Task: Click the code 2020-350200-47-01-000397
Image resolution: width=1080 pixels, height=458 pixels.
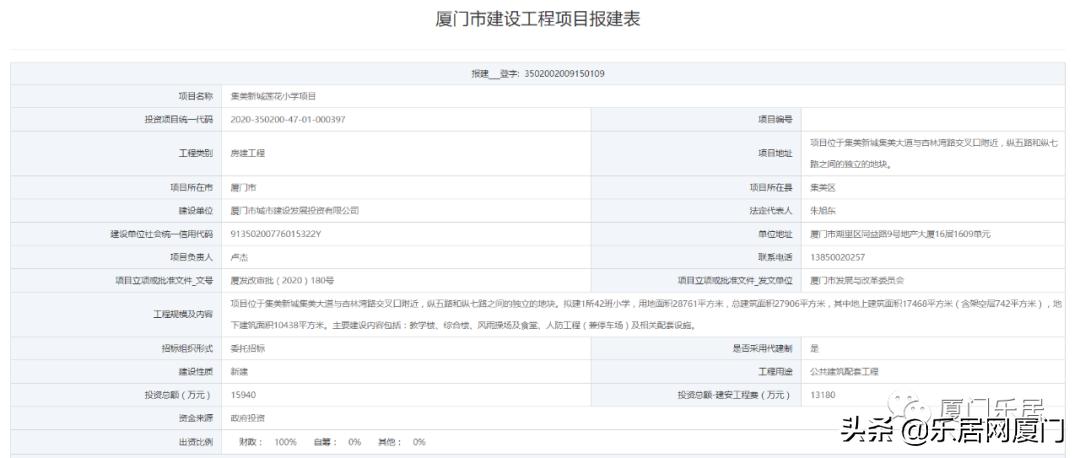Action: [288, 119]
